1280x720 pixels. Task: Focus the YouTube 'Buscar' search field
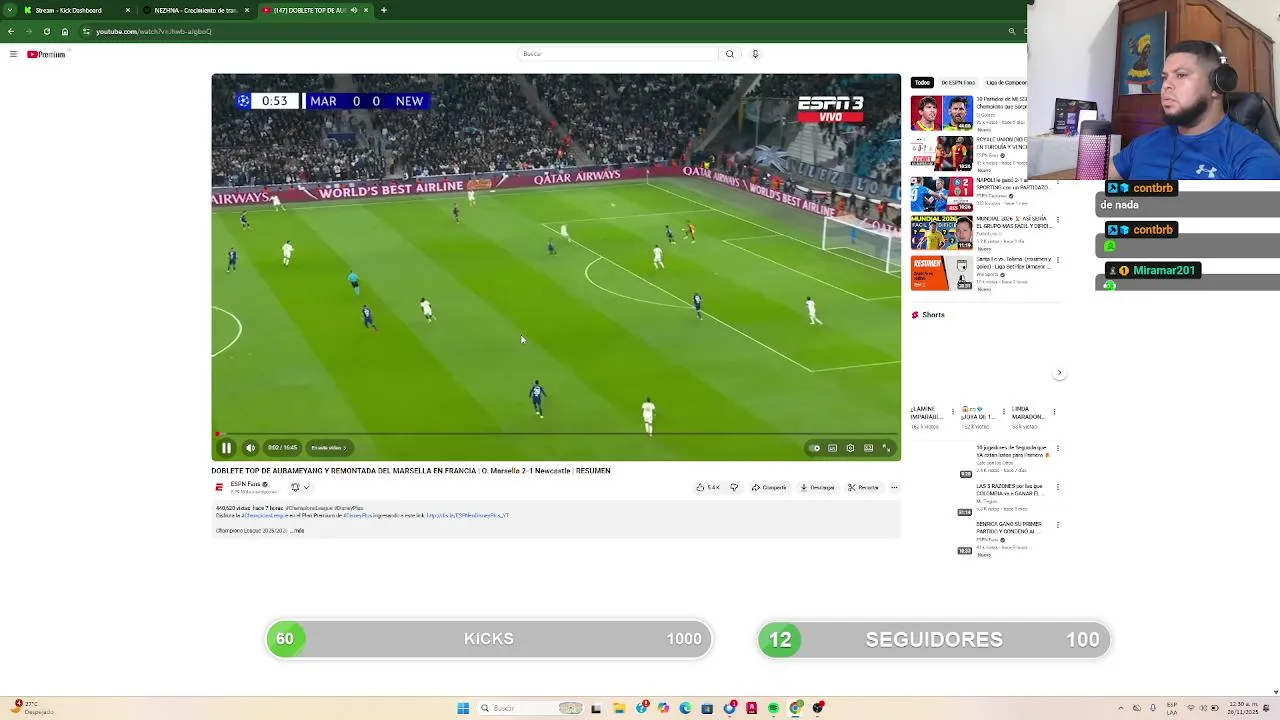[618, 54]
